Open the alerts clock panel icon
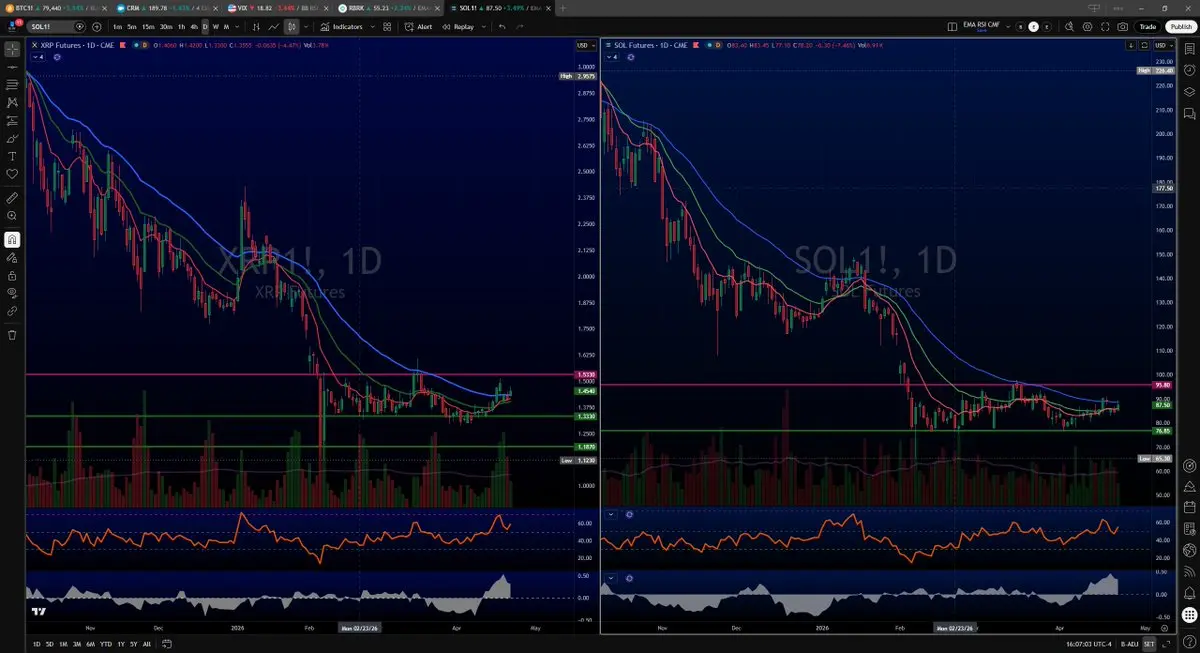The width and height of the screenshot is (1200, 653). click(1189, 70)
